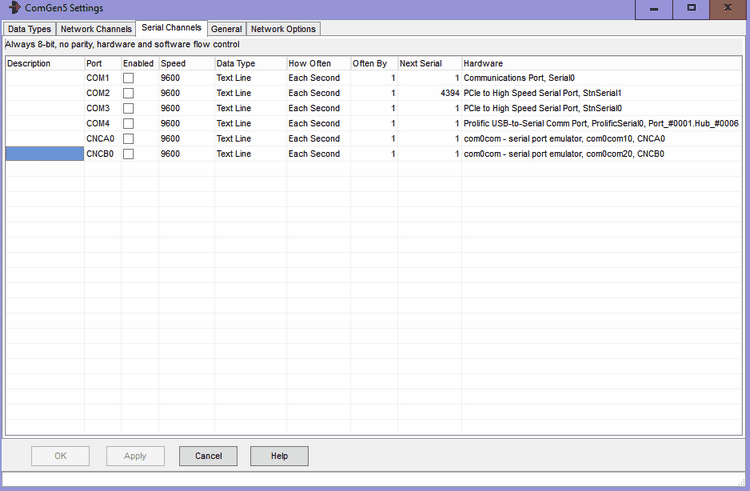This screenshot has height=491, width=750.
Task: Open Data Type cell for COM1
Action: [250, 77]
